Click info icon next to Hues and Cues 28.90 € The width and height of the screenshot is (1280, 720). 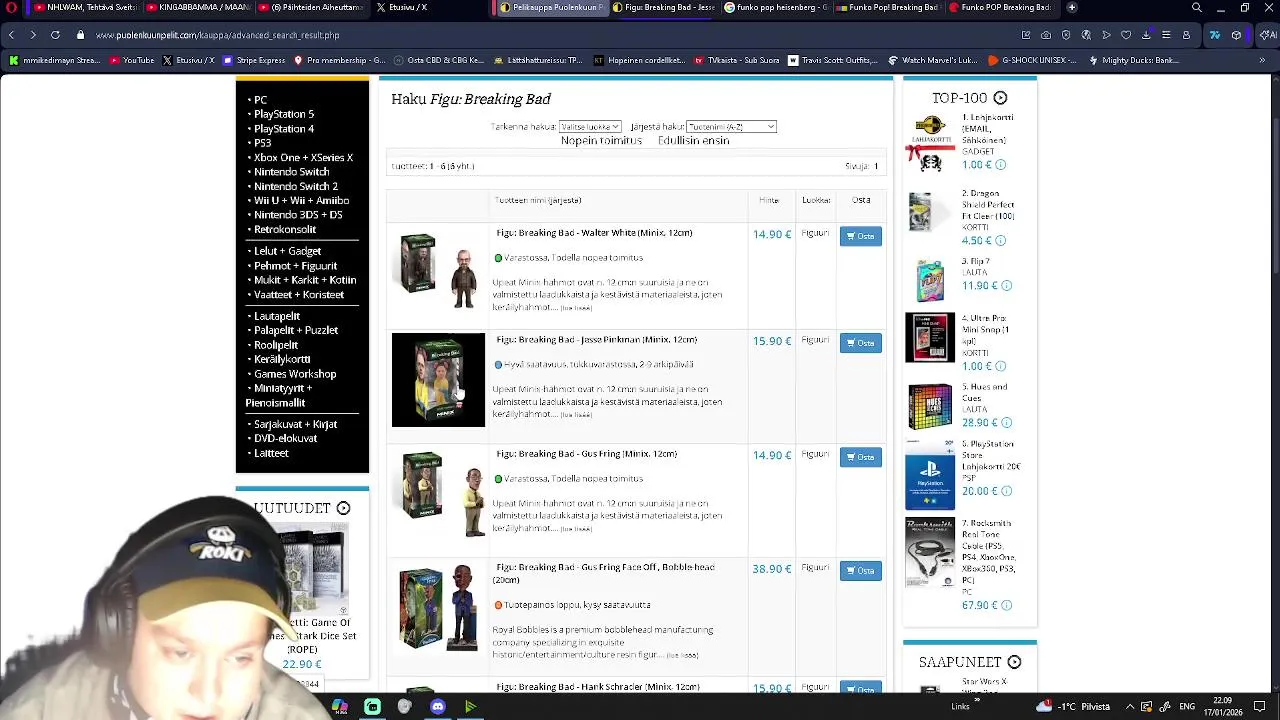(1006, 423)
